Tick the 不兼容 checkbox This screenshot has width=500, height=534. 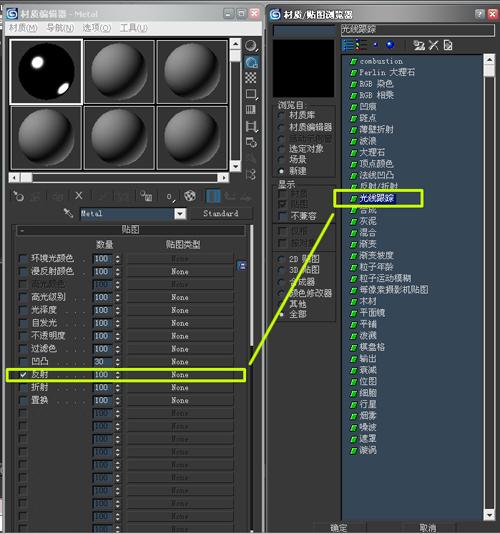[x=282, y=216]
